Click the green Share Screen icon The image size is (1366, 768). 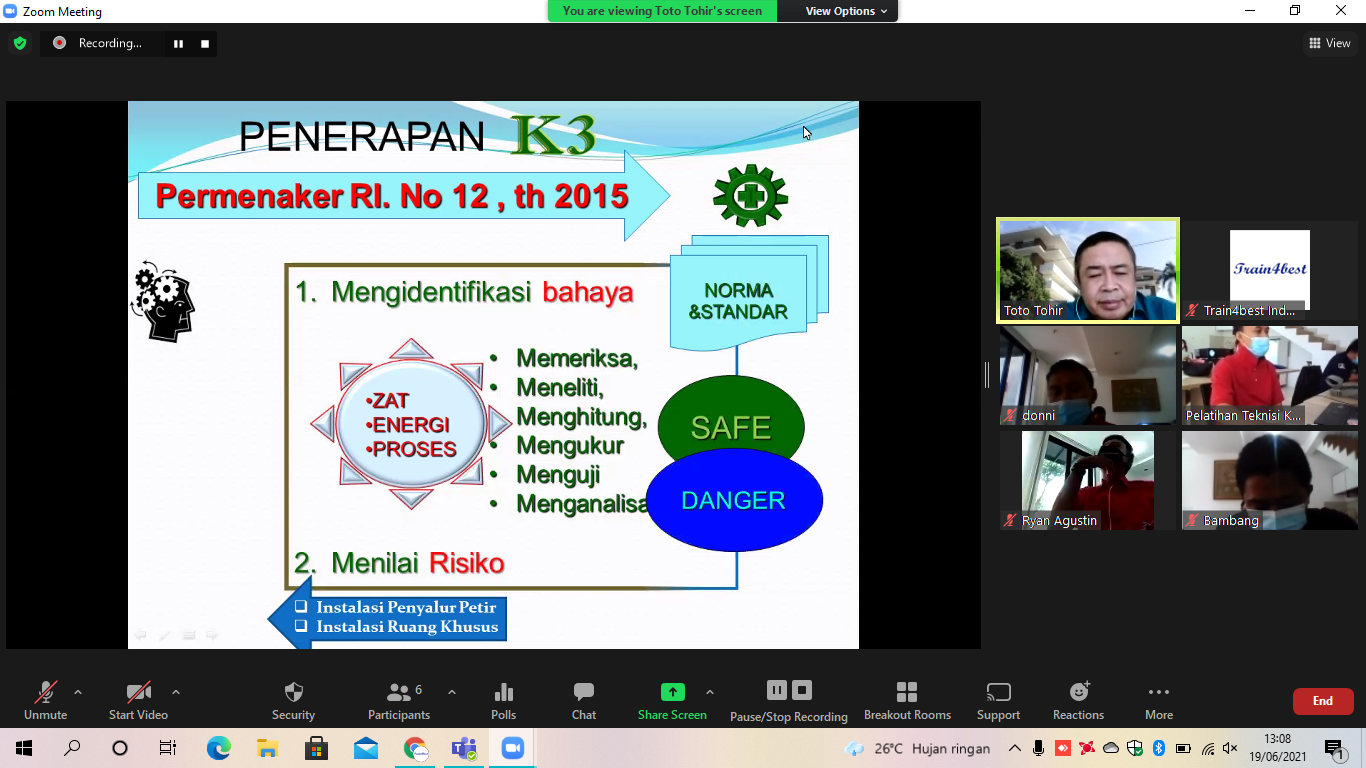(672, 692)
